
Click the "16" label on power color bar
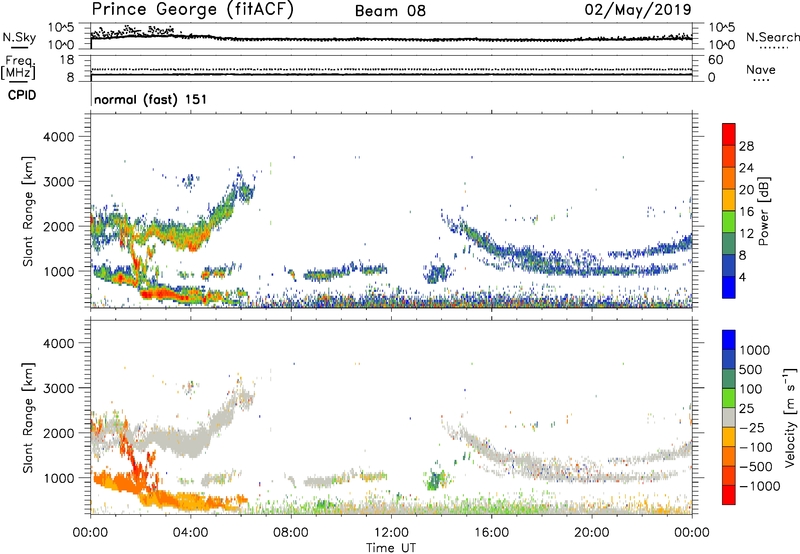pyautogui.click(x=746, y=212)
